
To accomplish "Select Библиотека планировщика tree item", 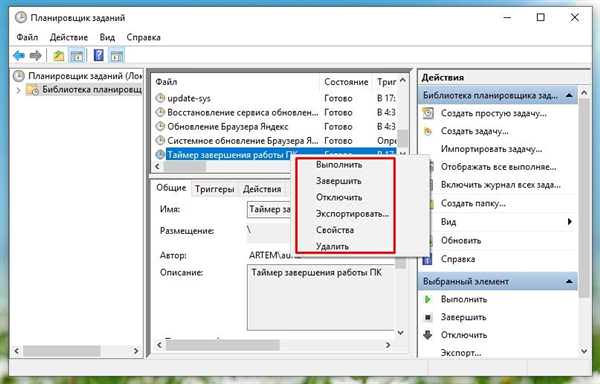I will coord(84,90).
